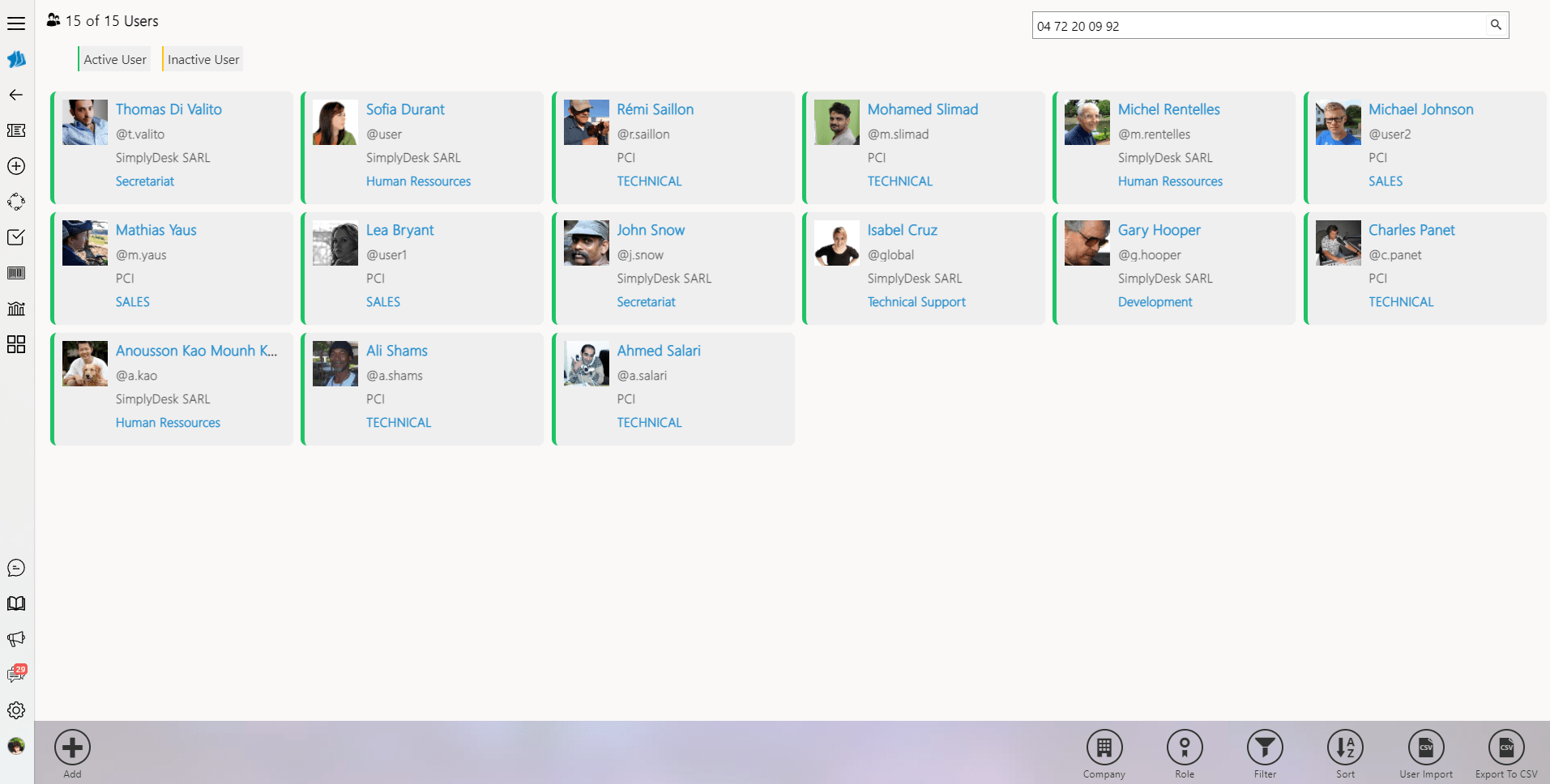Click the plus circle icon in sidebar
The image size is (1550, 784).
(x=16, y=166)
